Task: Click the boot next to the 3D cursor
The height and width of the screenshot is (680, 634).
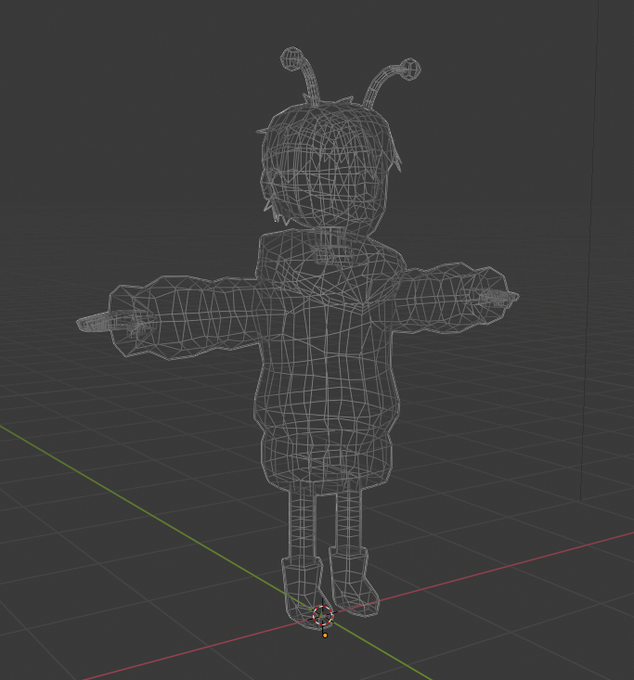Action: [306, 592]
